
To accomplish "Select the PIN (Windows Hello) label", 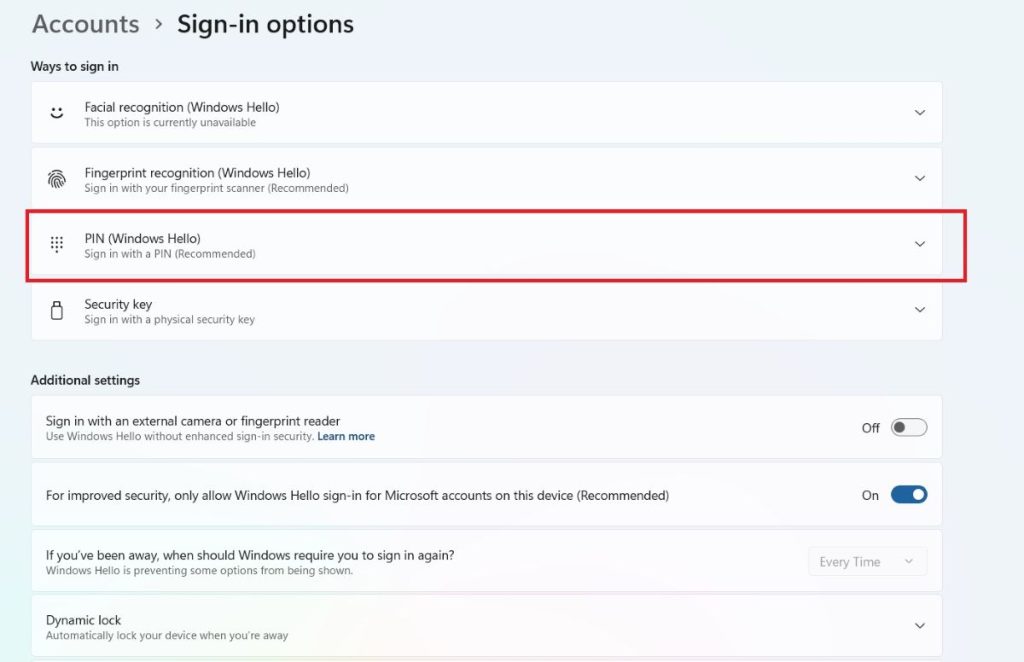I will click(142, 238).
